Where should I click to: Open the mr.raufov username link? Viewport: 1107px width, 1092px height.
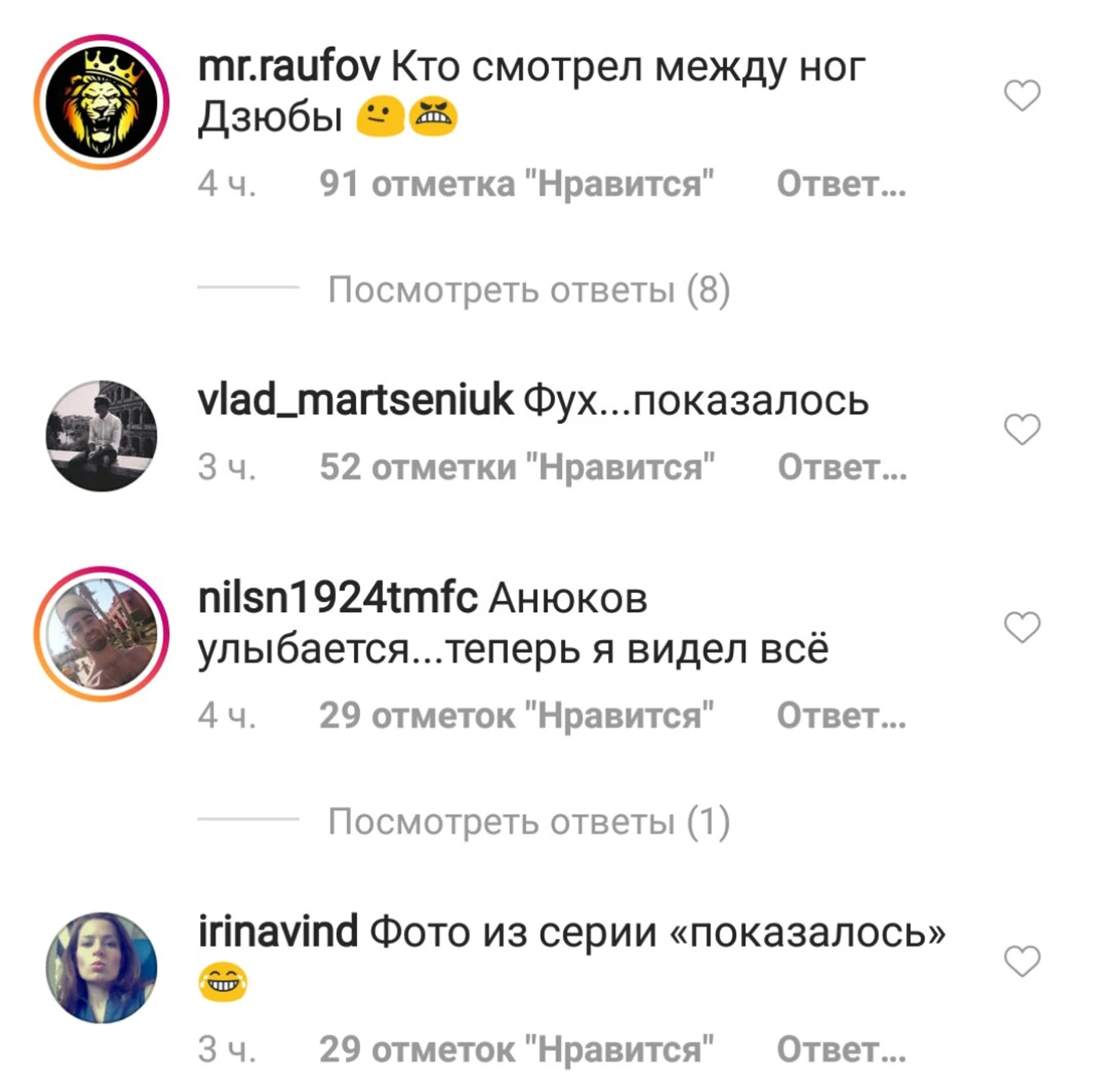pyautogui.click(x=289, y=67)
